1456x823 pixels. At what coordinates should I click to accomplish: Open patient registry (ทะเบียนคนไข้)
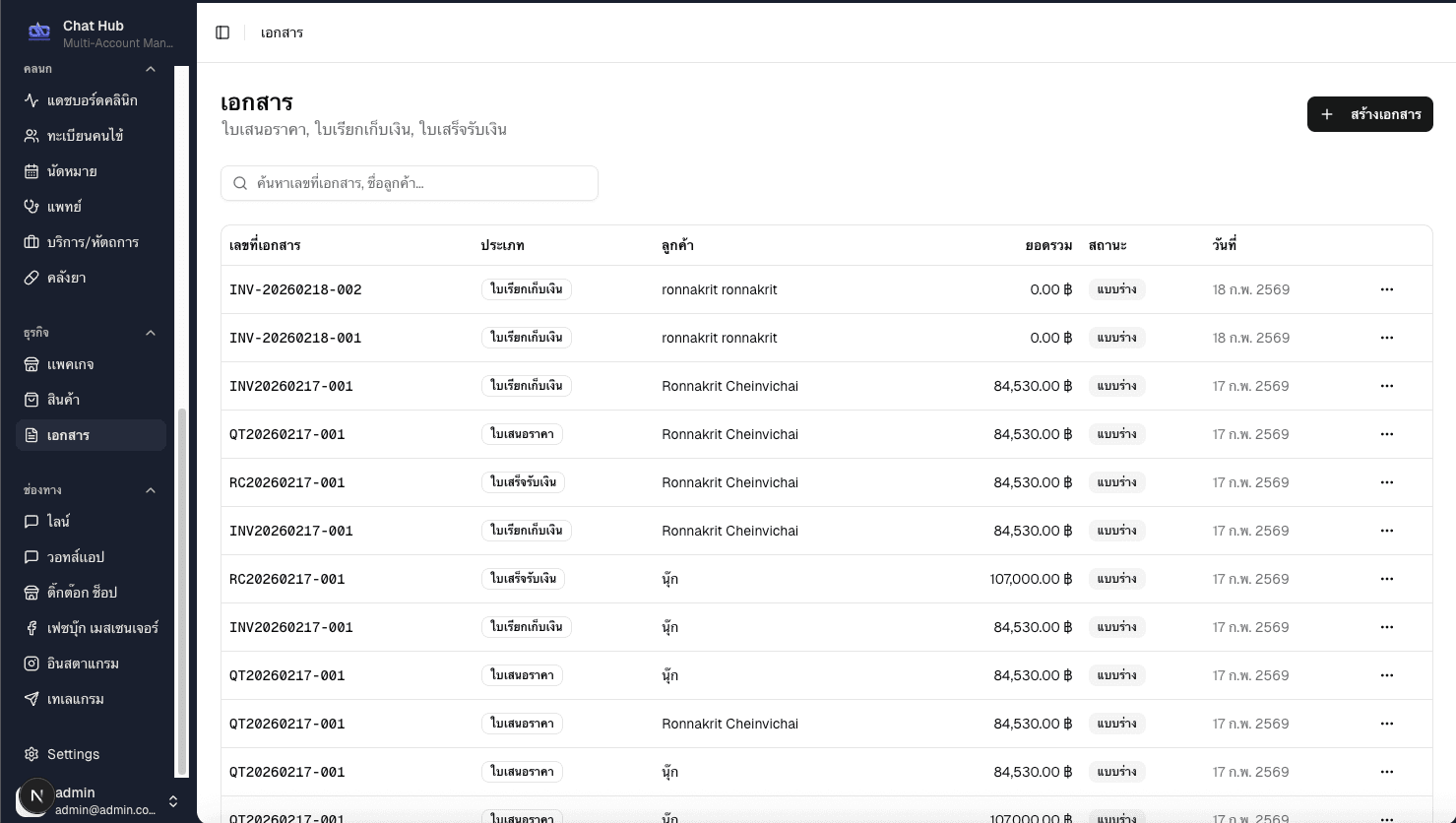(x=85, y=136)
